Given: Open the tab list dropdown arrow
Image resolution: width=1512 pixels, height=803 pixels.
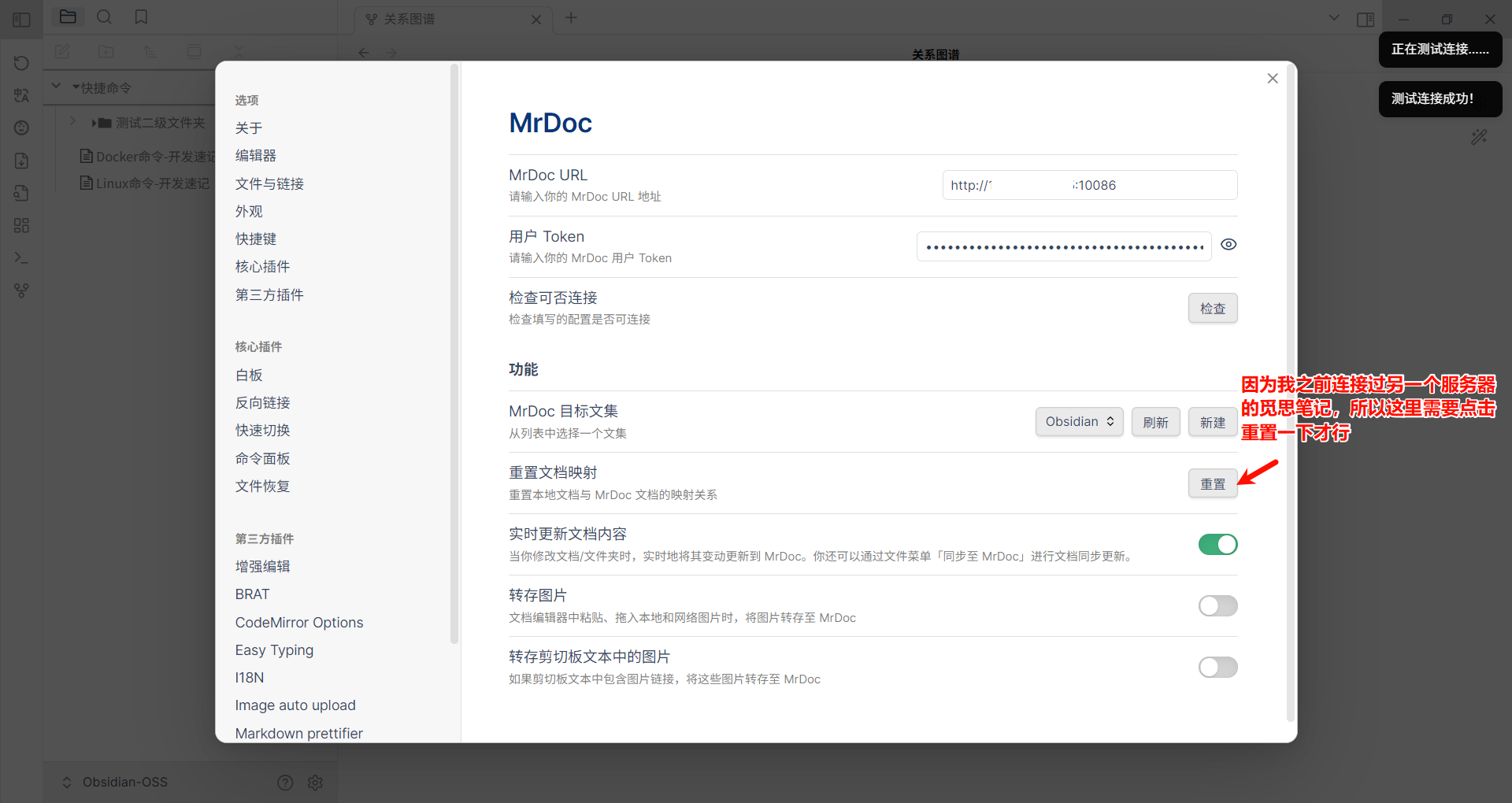Looking at the screenshot, I should pyautogui.click(x=1334, y=17).
